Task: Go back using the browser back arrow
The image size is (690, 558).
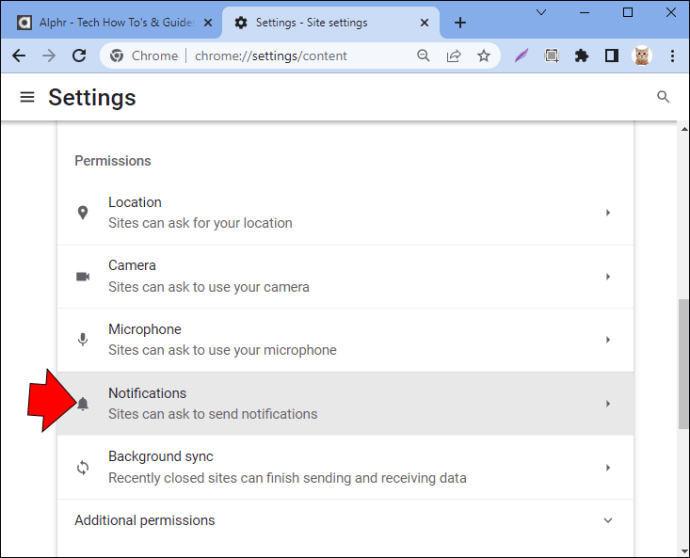Action: tap(19, 56)
